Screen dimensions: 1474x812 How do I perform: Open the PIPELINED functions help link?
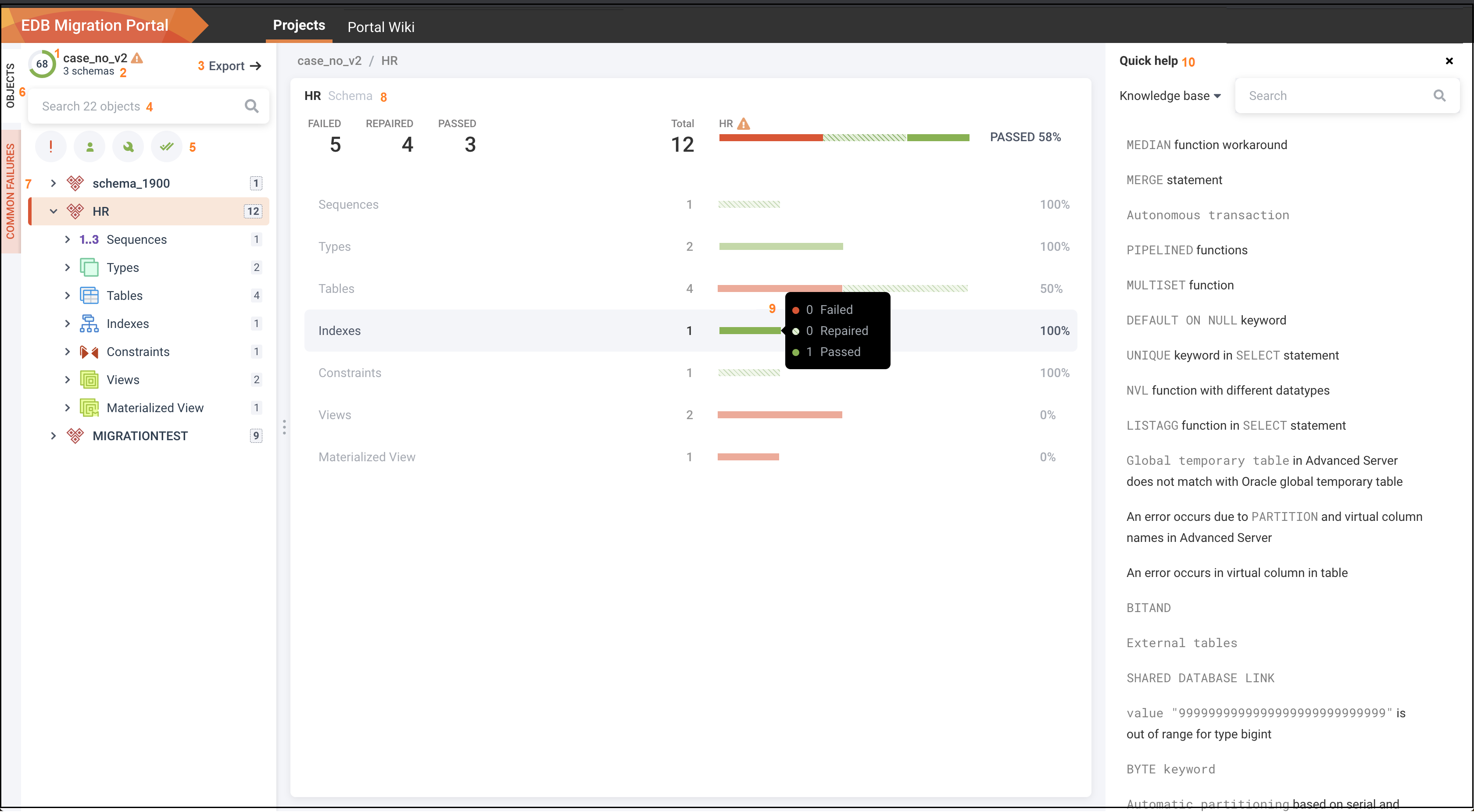[1187, 250]
